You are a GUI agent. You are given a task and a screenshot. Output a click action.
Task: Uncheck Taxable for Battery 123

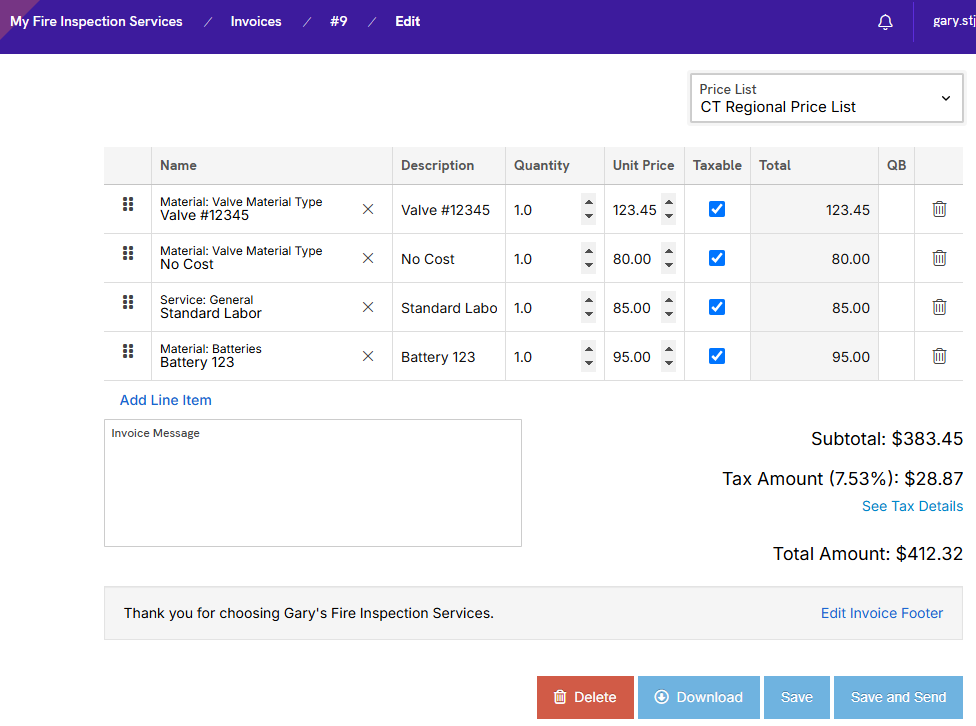717,356
